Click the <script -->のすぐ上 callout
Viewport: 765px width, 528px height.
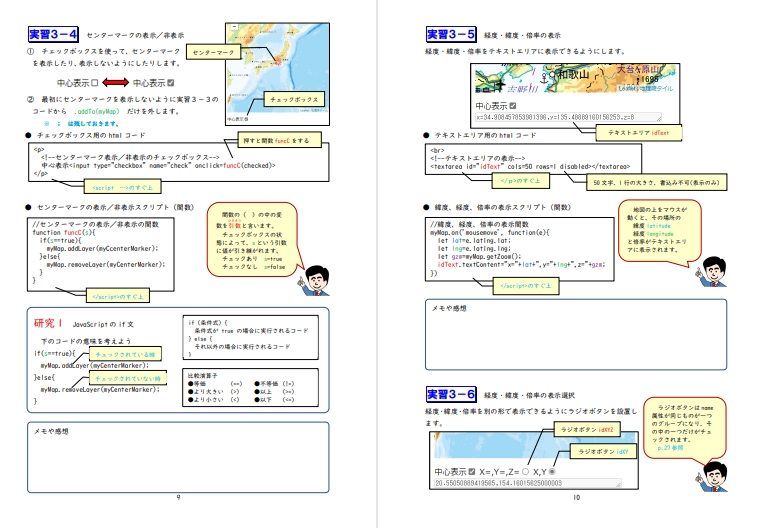(x=123, y=187)
